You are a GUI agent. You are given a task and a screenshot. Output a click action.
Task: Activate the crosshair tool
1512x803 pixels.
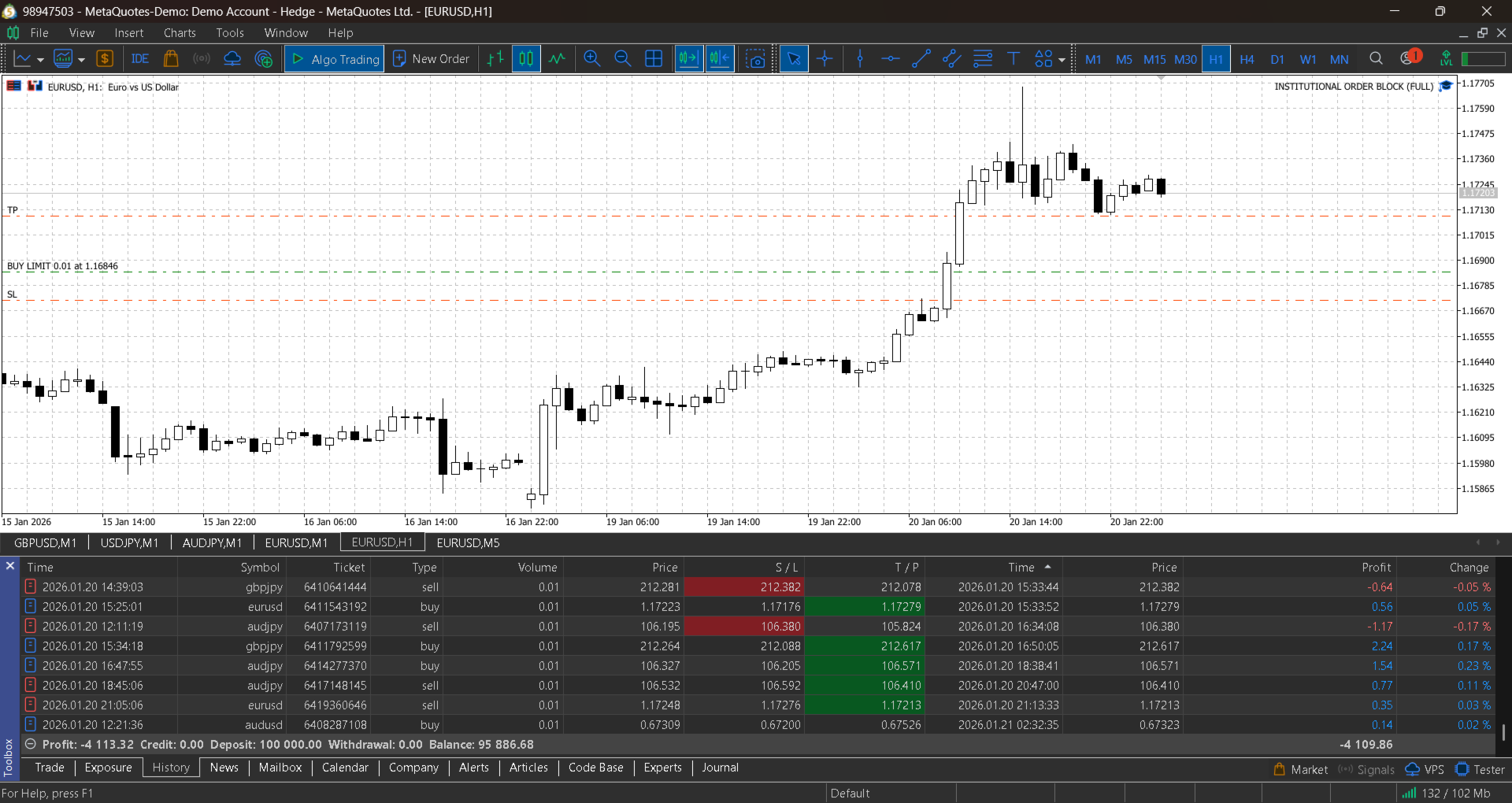[x=825, y=59]
